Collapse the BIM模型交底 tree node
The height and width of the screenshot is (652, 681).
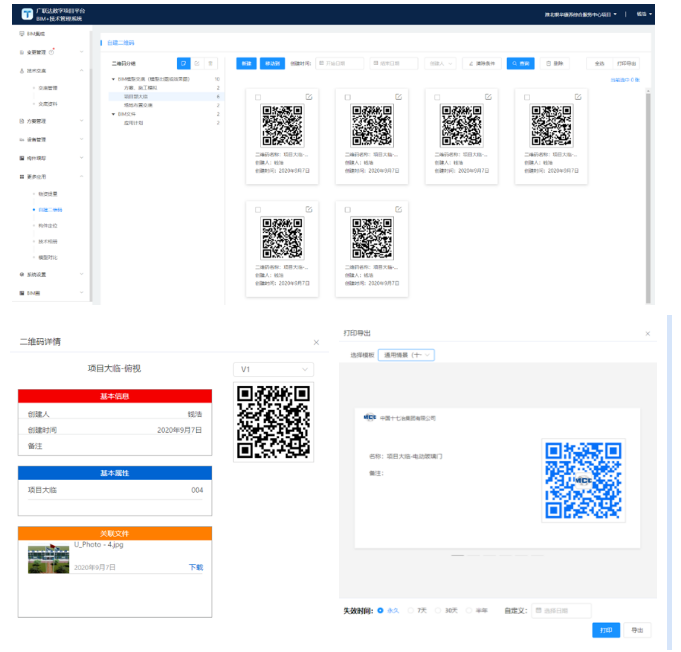(113, 79)
